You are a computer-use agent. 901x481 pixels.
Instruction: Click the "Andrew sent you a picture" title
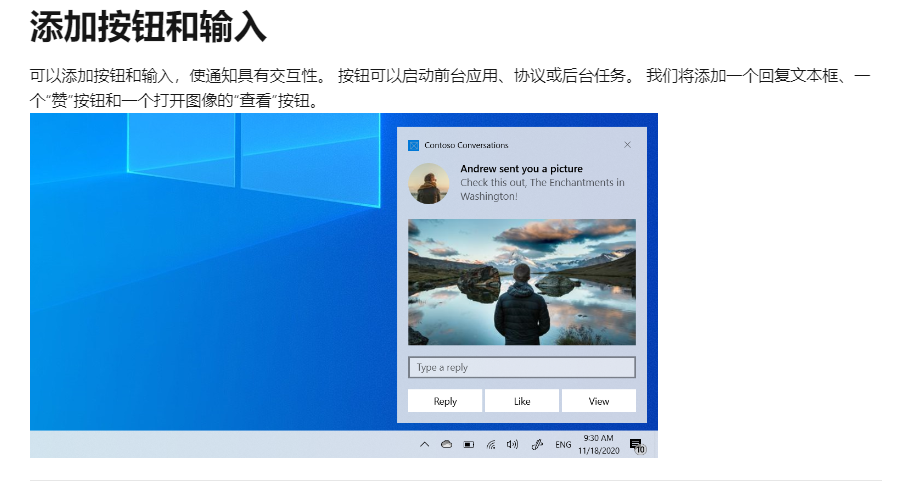pos(521,169)
